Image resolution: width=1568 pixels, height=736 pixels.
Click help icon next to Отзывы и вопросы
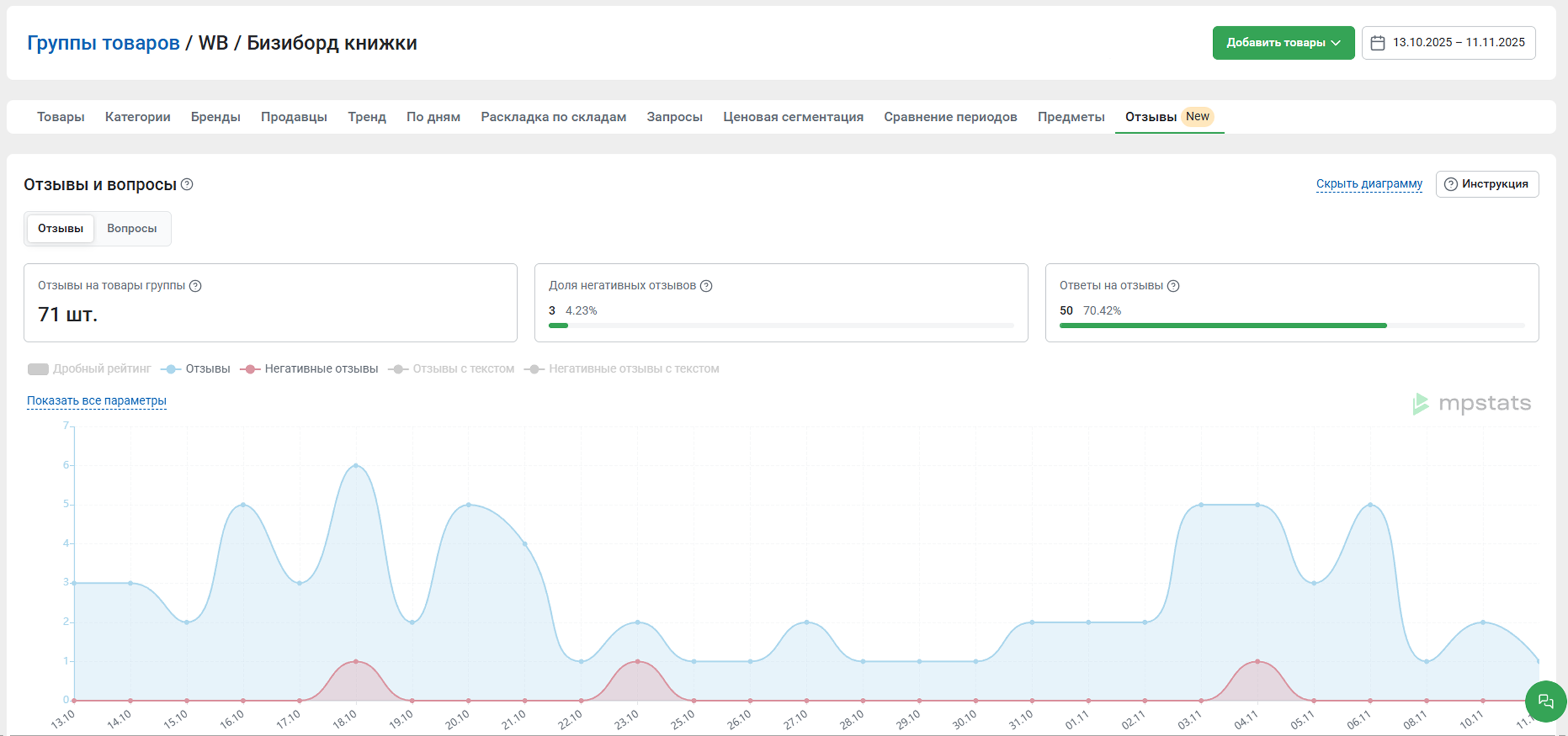(x=188, y=184)
